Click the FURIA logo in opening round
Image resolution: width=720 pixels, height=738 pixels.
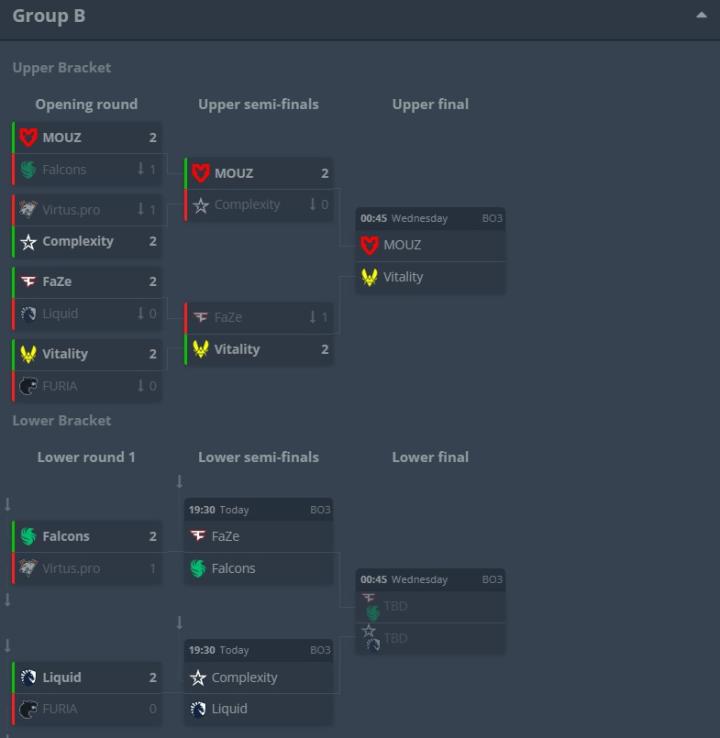click(x=28, y=386)
